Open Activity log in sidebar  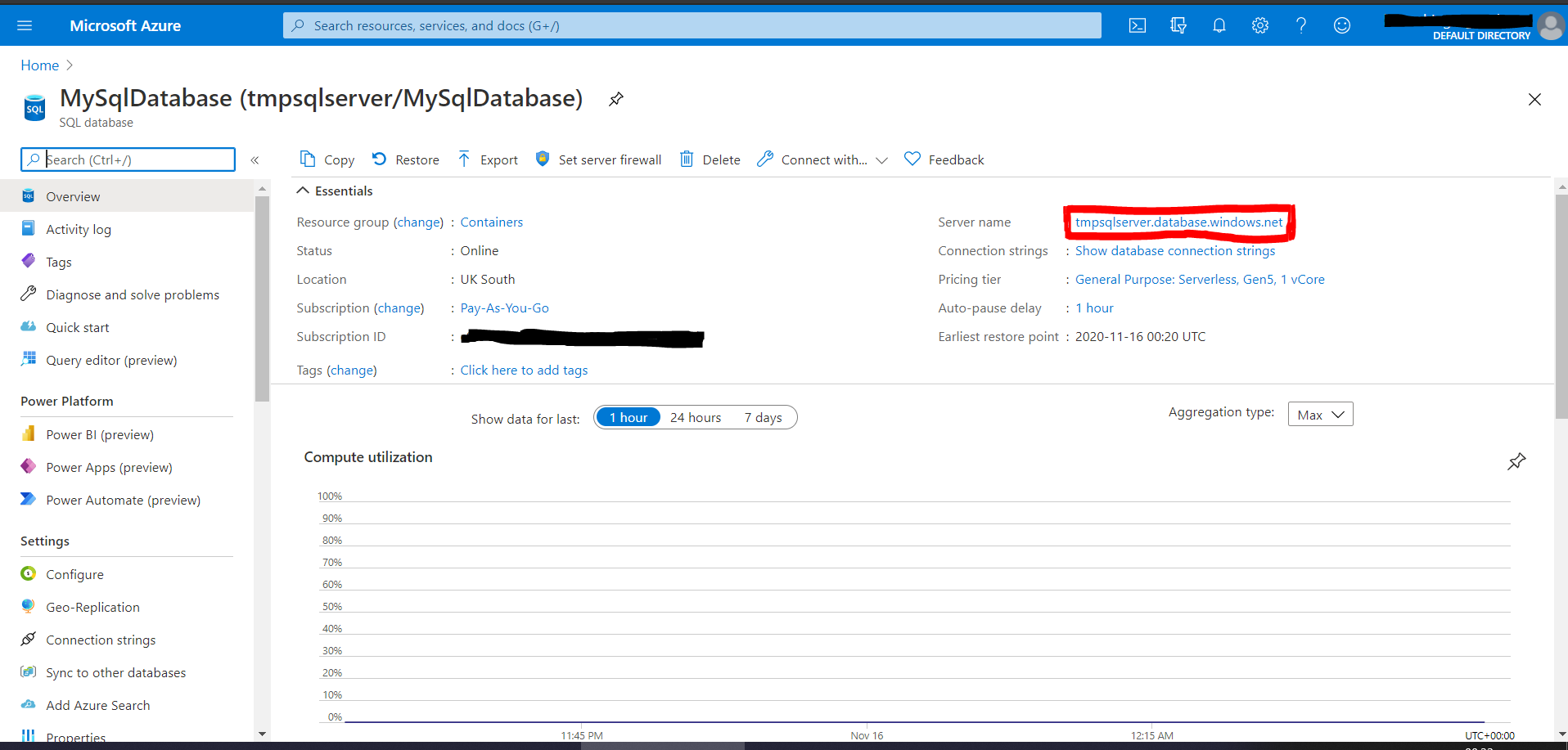[79, 229]
